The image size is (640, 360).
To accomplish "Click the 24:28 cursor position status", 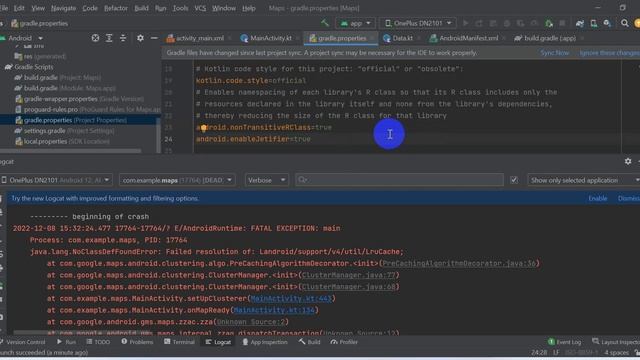I will (539, 352).
